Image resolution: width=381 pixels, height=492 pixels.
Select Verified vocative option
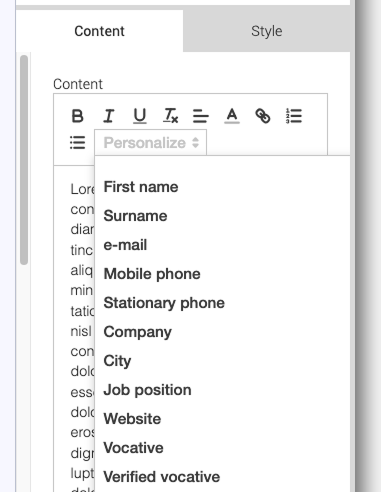pos(162,477)
